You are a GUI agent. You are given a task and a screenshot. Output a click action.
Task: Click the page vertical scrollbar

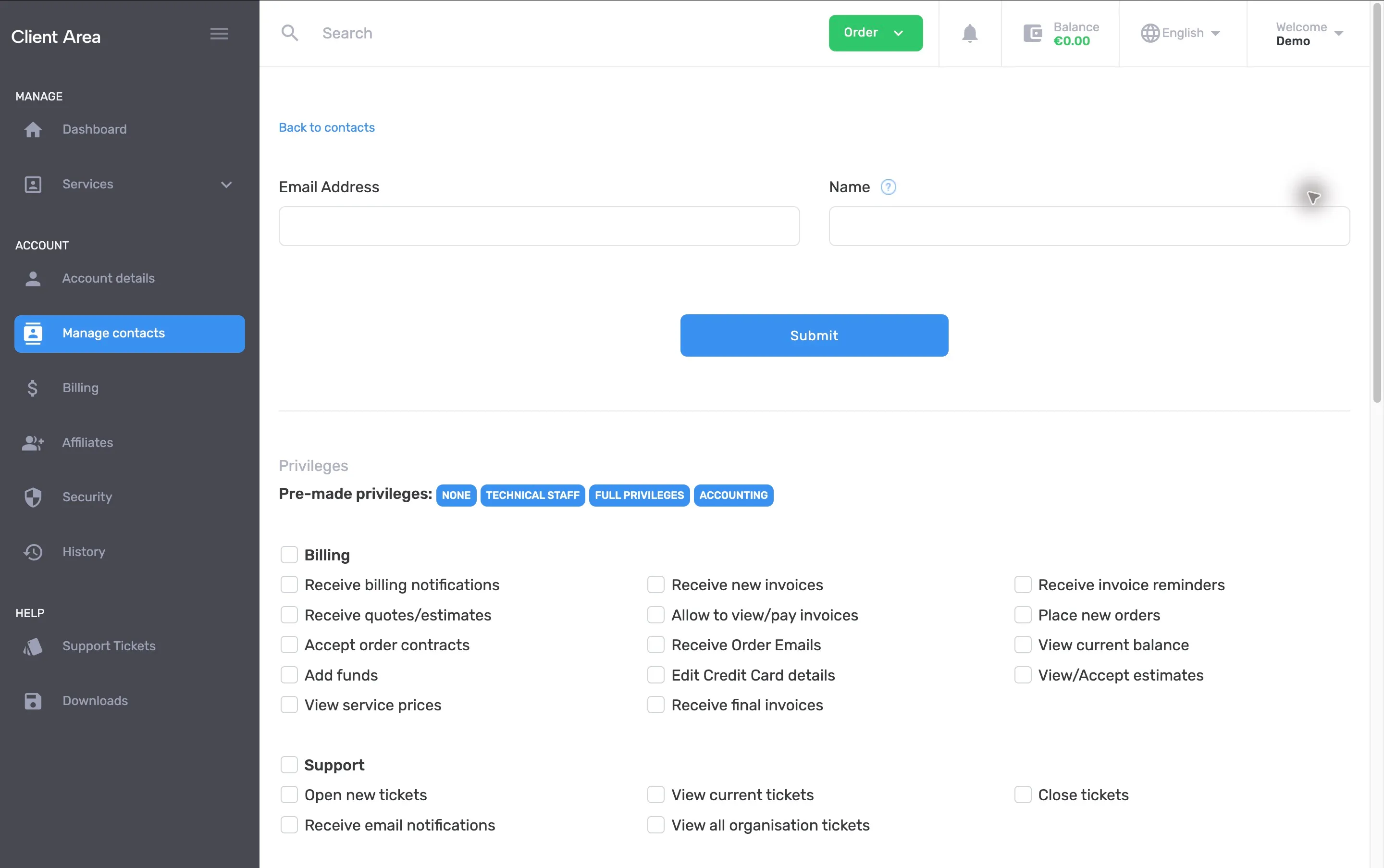click(x=1377, y=202)
